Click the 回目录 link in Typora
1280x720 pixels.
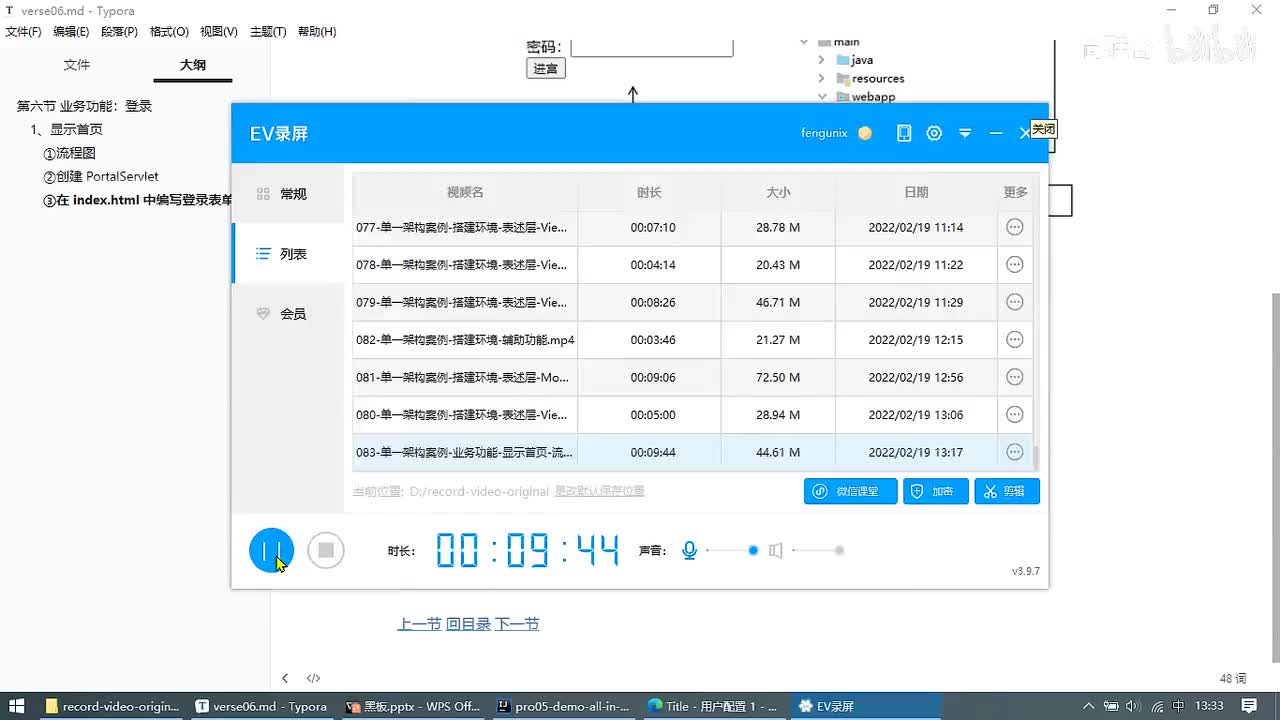tap(468, 624)
